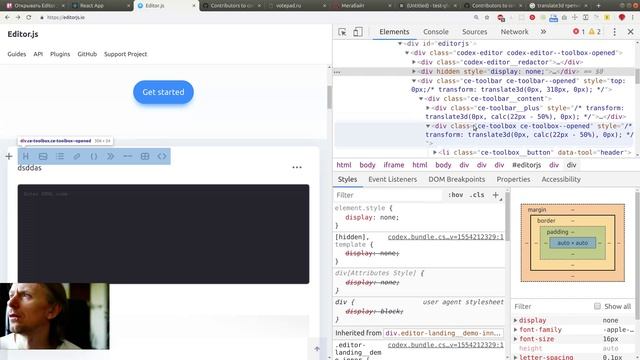Open the Event Listeners tab
Viewport: 640px width, 360px height.
[x=393, y=179]
